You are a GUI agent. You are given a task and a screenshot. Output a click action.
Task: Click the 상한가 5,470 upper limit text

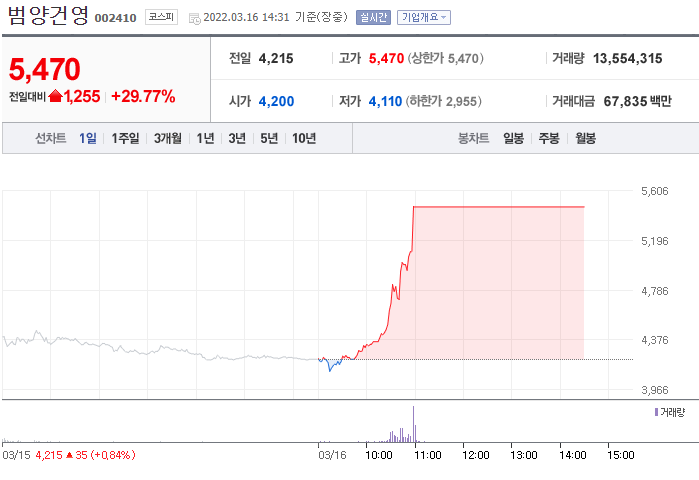coord(445,58)
